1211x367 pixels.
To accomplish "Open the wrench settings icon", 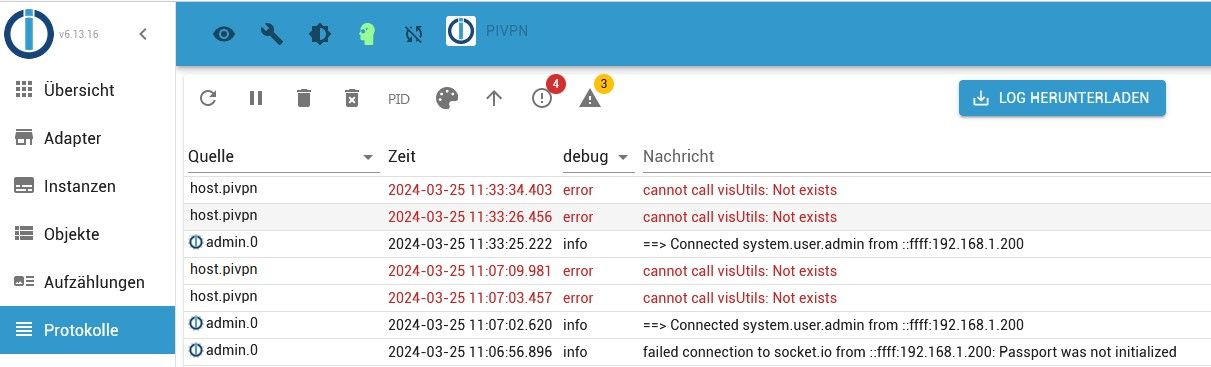I will [272, 33].
